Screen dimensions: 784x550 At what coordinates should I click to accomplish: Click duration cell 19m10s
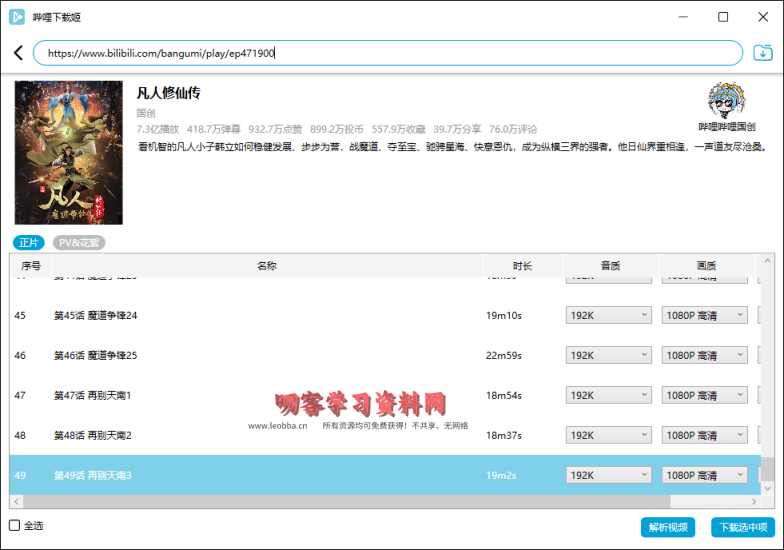504,316
